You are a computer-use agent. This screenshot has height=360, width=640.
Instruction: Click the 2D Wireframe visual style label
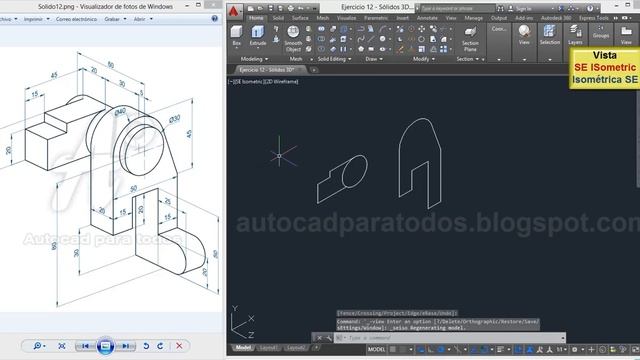282,82
